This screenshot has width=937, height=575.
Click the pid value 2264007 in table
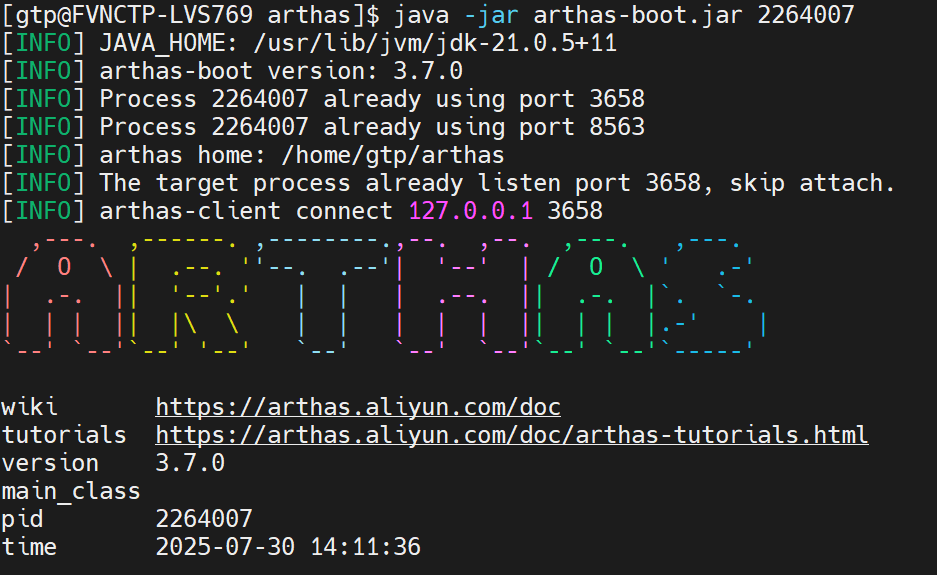(204, 519)
